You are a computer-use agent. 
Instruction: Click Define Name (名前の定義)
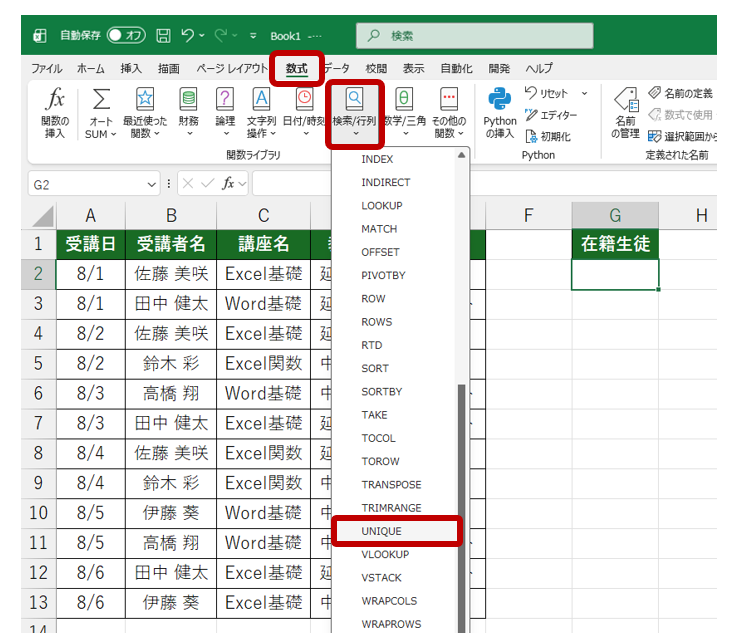(680, 93)
